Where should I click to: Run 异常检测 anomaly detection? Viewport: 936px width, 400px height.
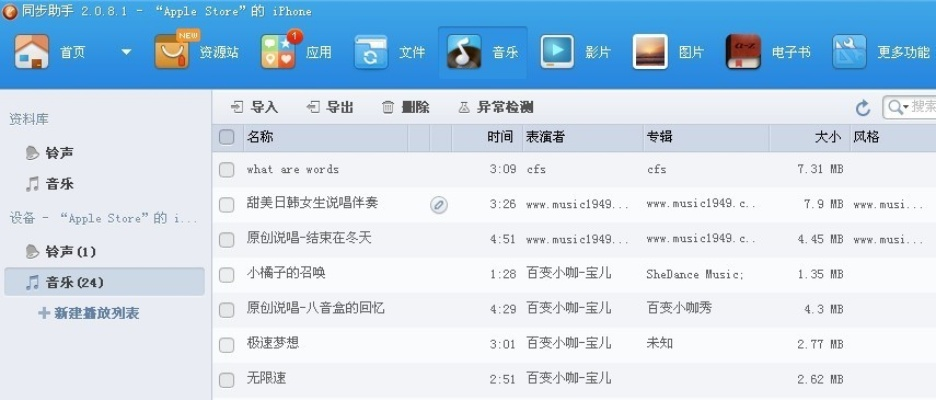point(495,107)
